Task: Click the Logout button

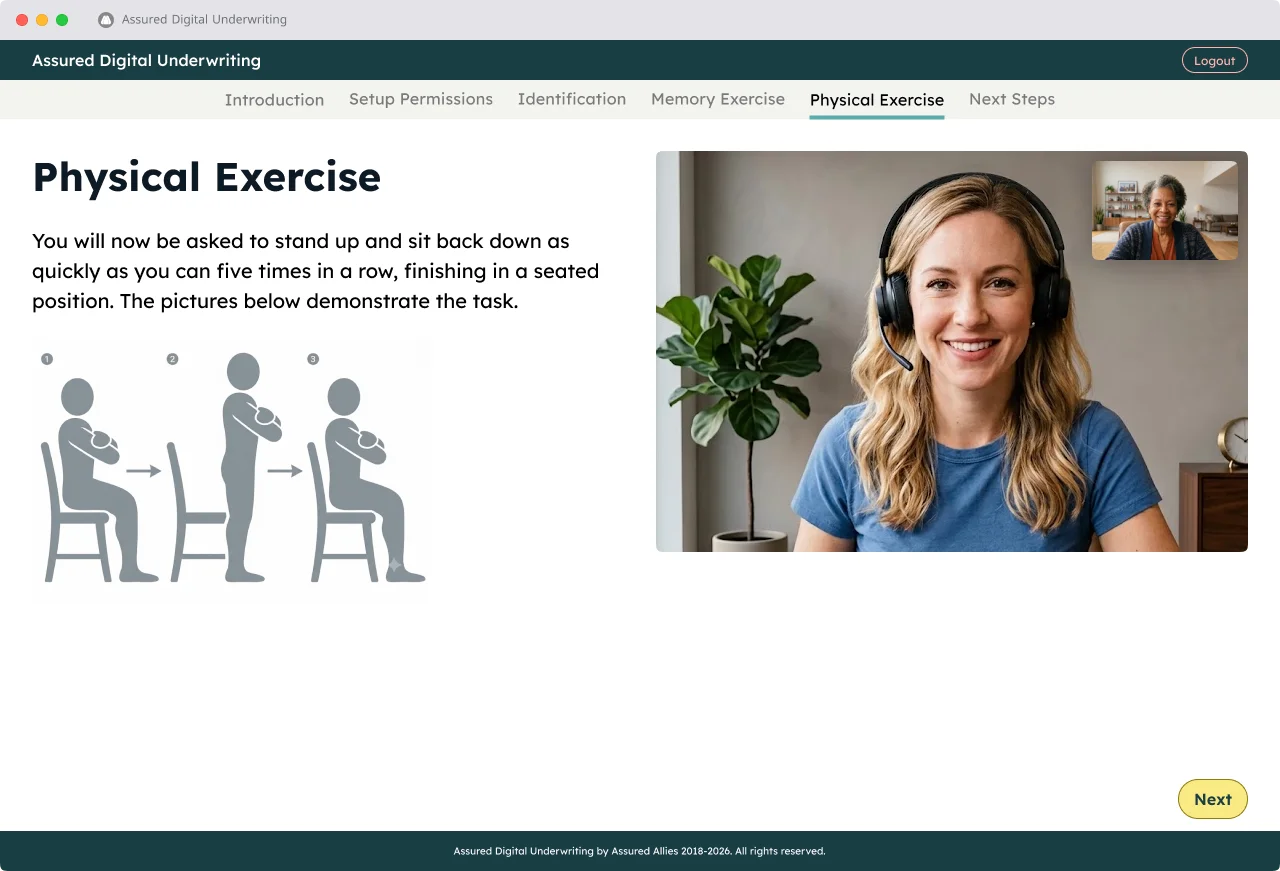Action: (1215, 60)
